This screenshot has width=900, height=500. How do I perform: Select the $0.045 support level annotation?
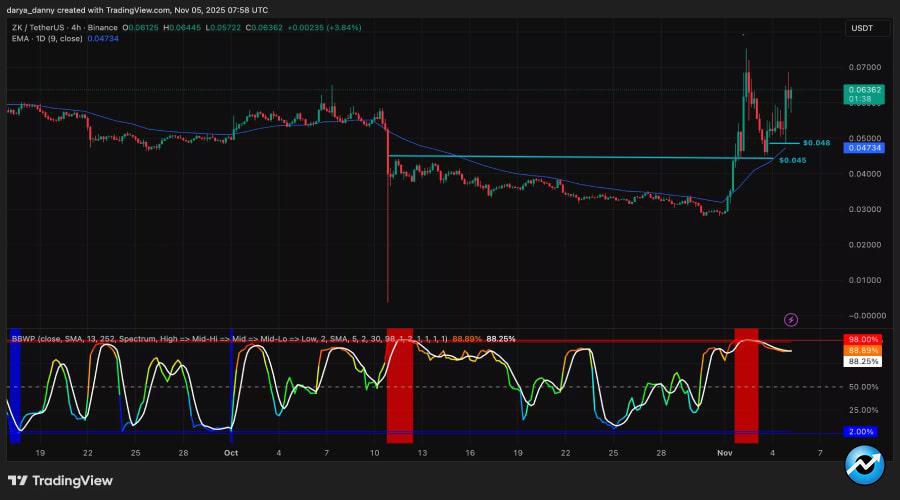pos(792,160)
